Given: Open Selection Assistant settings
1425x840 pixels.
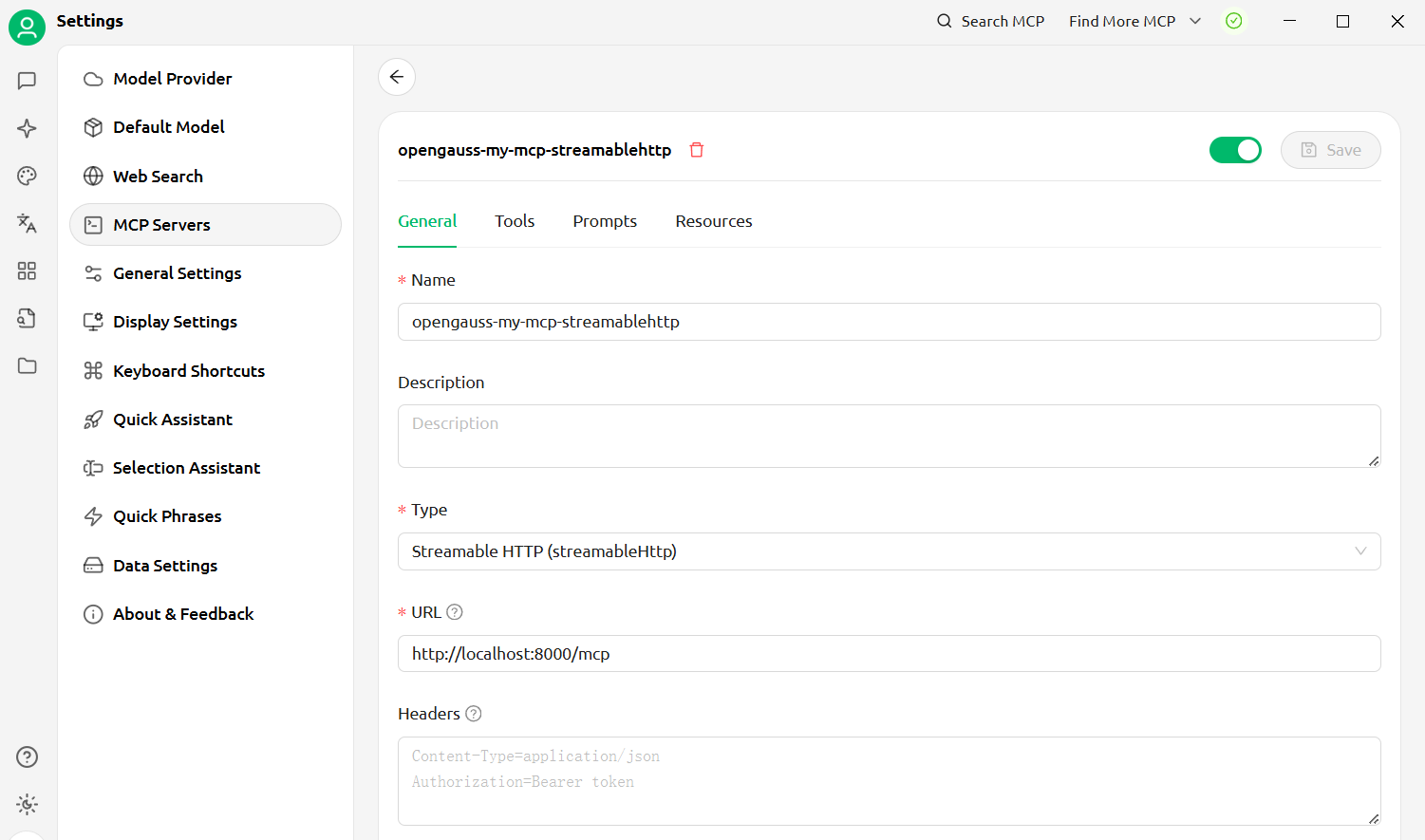Looking at the screenshot, I should click(x=205, y=468).
